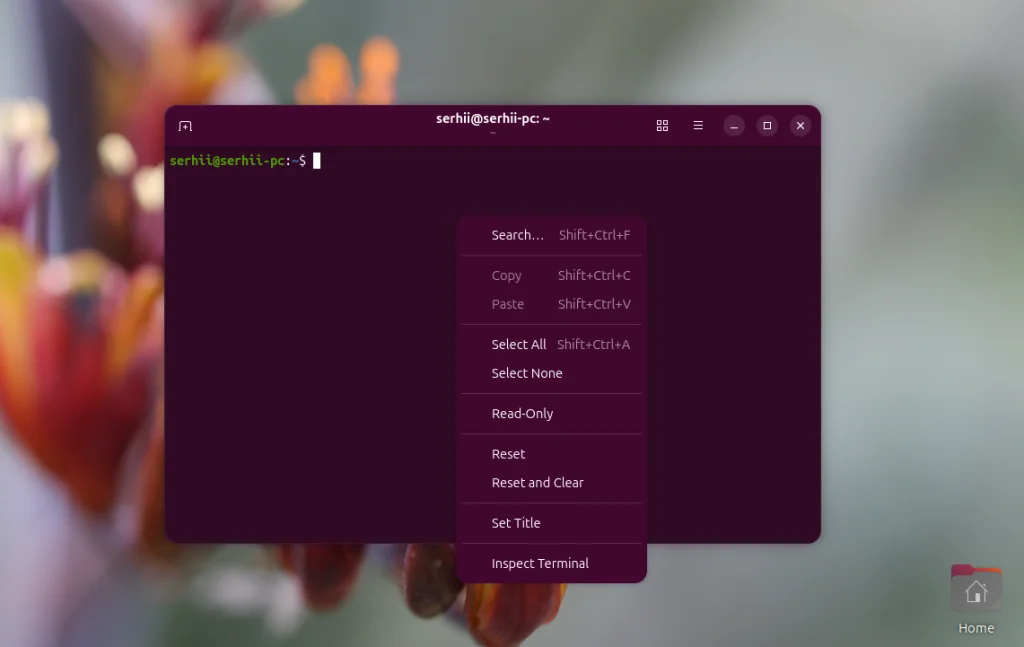This screenshot has width=1024, height=647.
Task: Open the tab overview grid
Action: [x=662, y=125]
